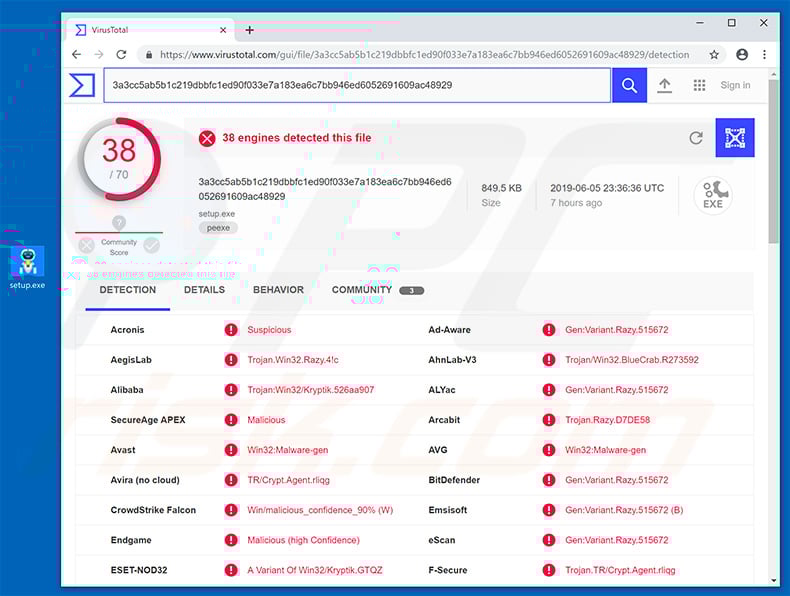Click the file hash text 3a3cc5ab5b1c...
The height and width of the screenshot is (596, 790).
pyautogui.click(x=324, y=189)
